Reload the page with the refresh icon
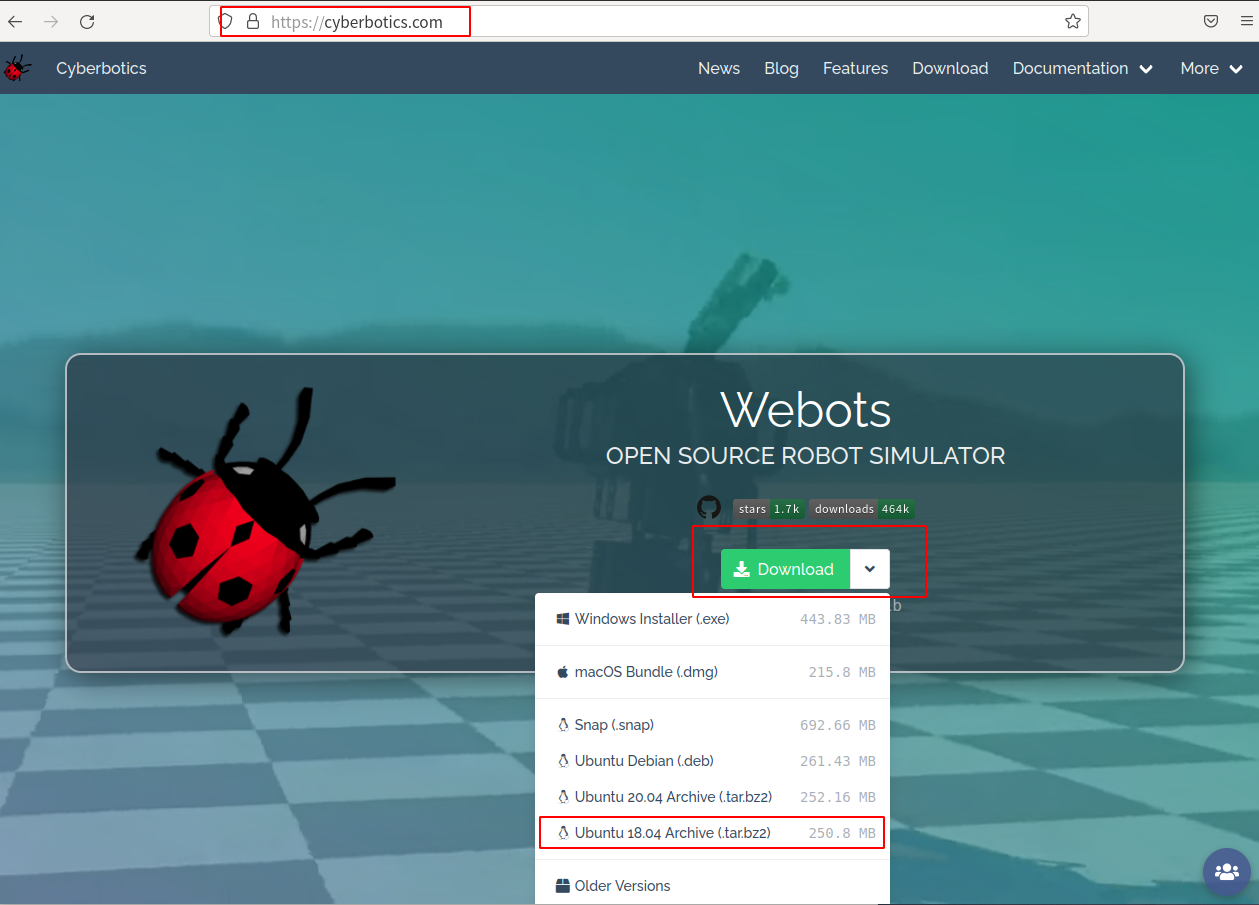 [x=87, y=21]
